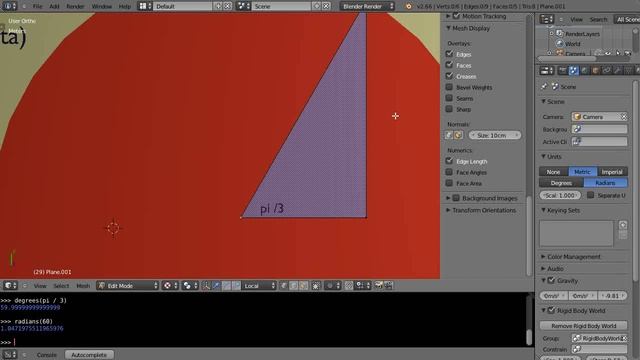Open Scene properties tab icon
The image size is (640, 360).
click(573, 71)
